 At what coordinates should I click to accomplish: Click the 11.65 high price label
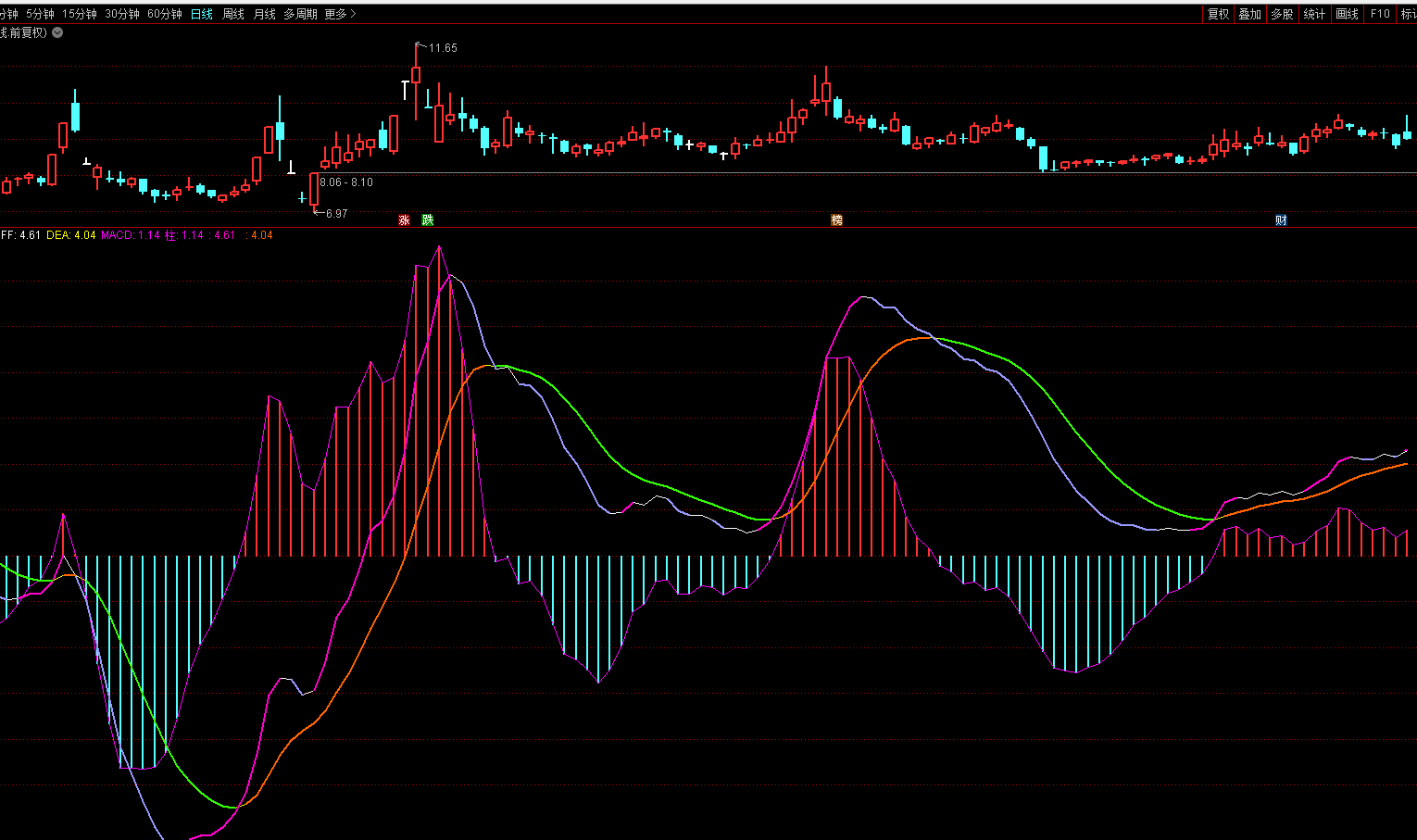pyautogui.click(x=443, y=48)
